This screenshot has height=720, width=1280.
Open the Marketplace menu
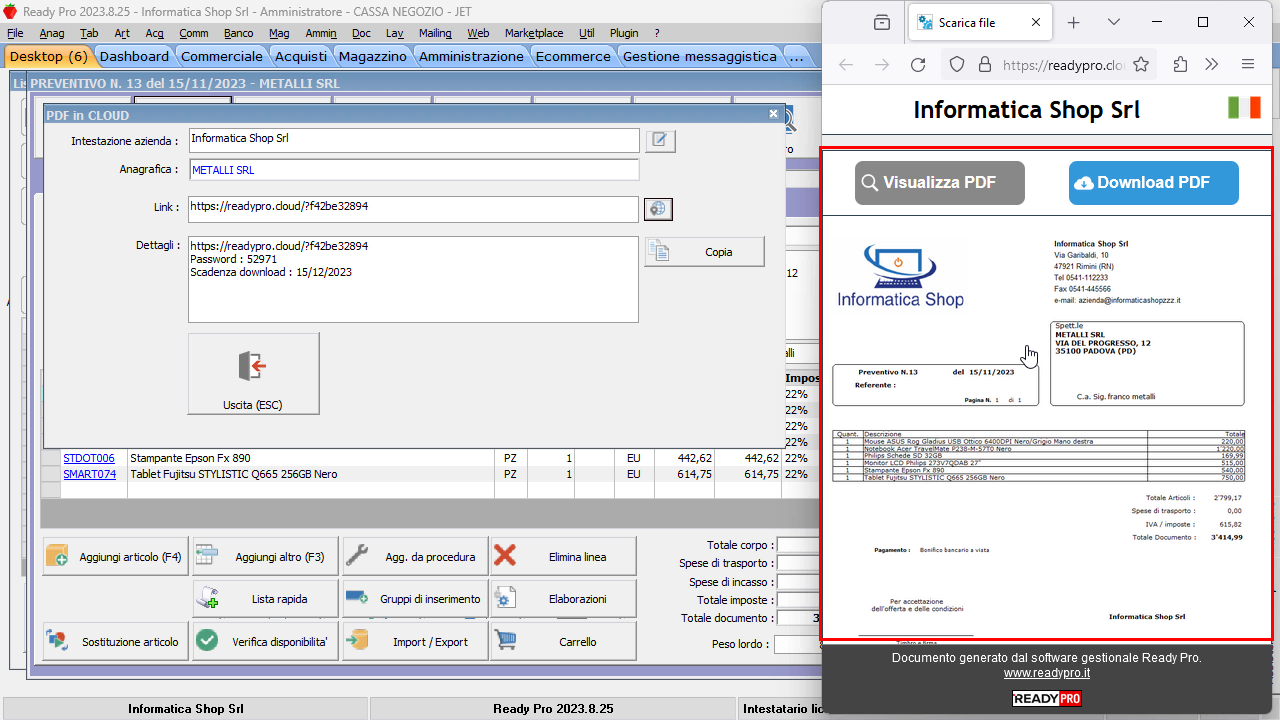coord(534,33)
